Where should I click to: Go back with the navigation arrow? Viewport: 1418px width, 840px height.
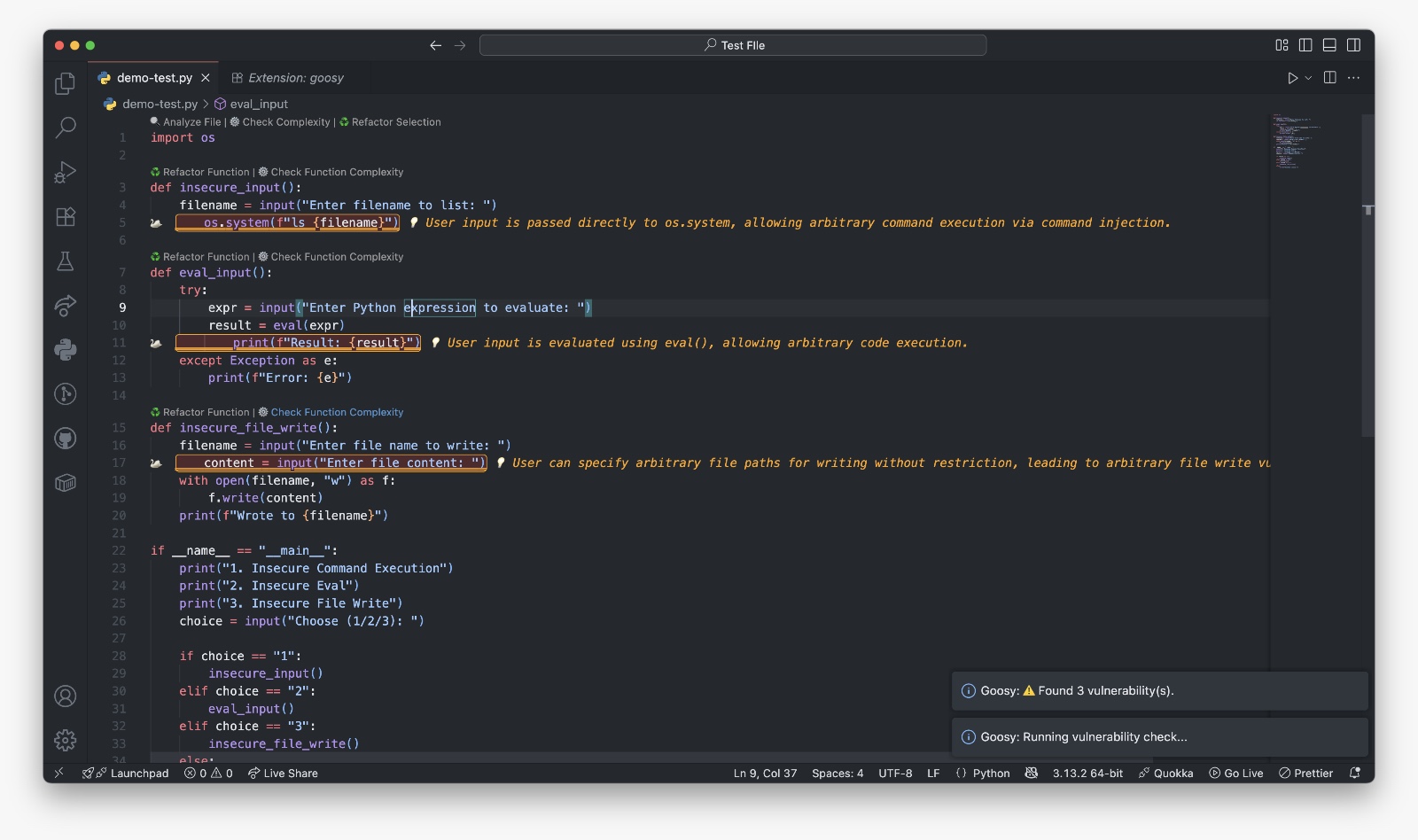(435, 45)
